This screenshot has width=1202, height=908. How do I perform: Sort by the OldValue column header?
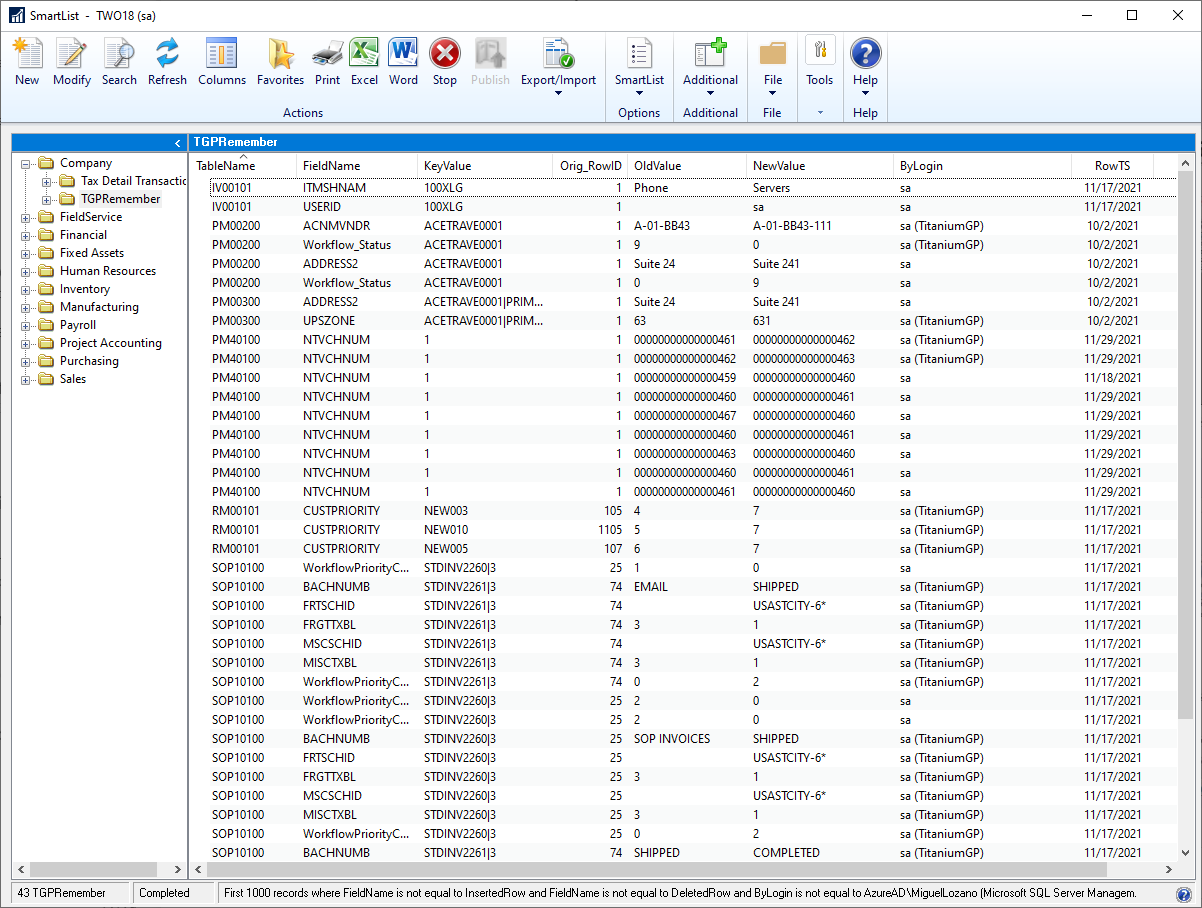click(x=687, y=165)
